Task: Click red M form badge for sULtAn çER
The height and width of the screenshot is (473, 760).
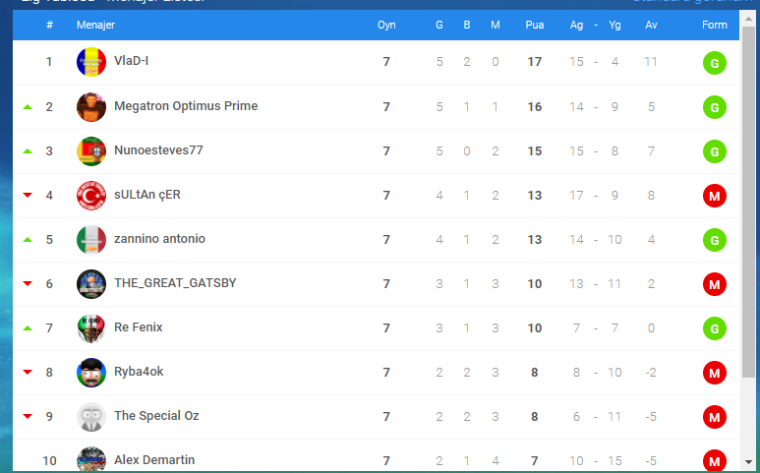Action: pos(714,196)
